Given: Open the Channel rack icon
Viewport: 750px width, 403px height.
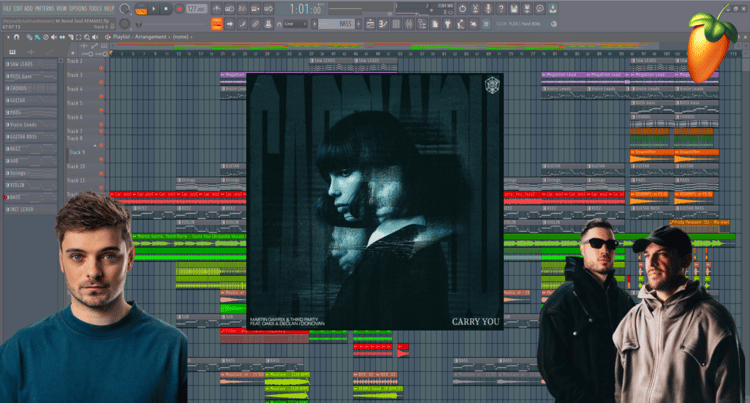Looking at the screenshot, I should point(396,24).
